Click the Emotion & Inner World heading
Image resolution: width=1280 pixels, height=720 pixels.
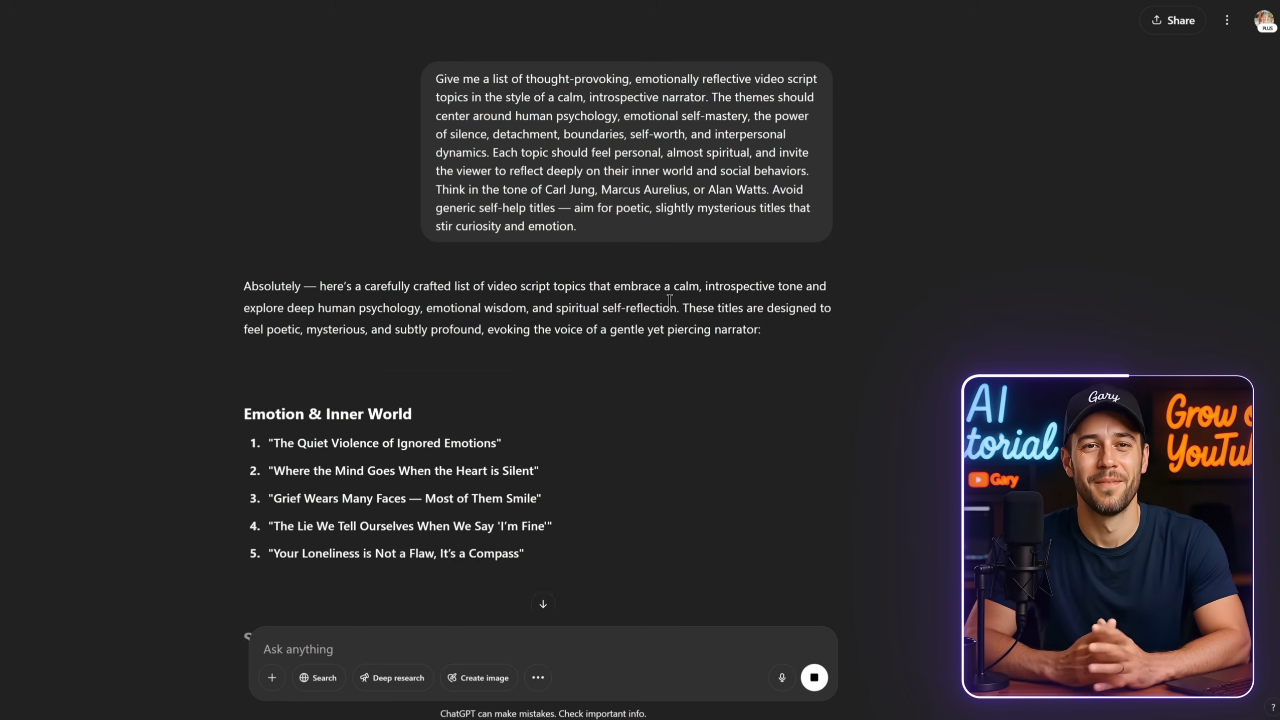coord(327,414)
